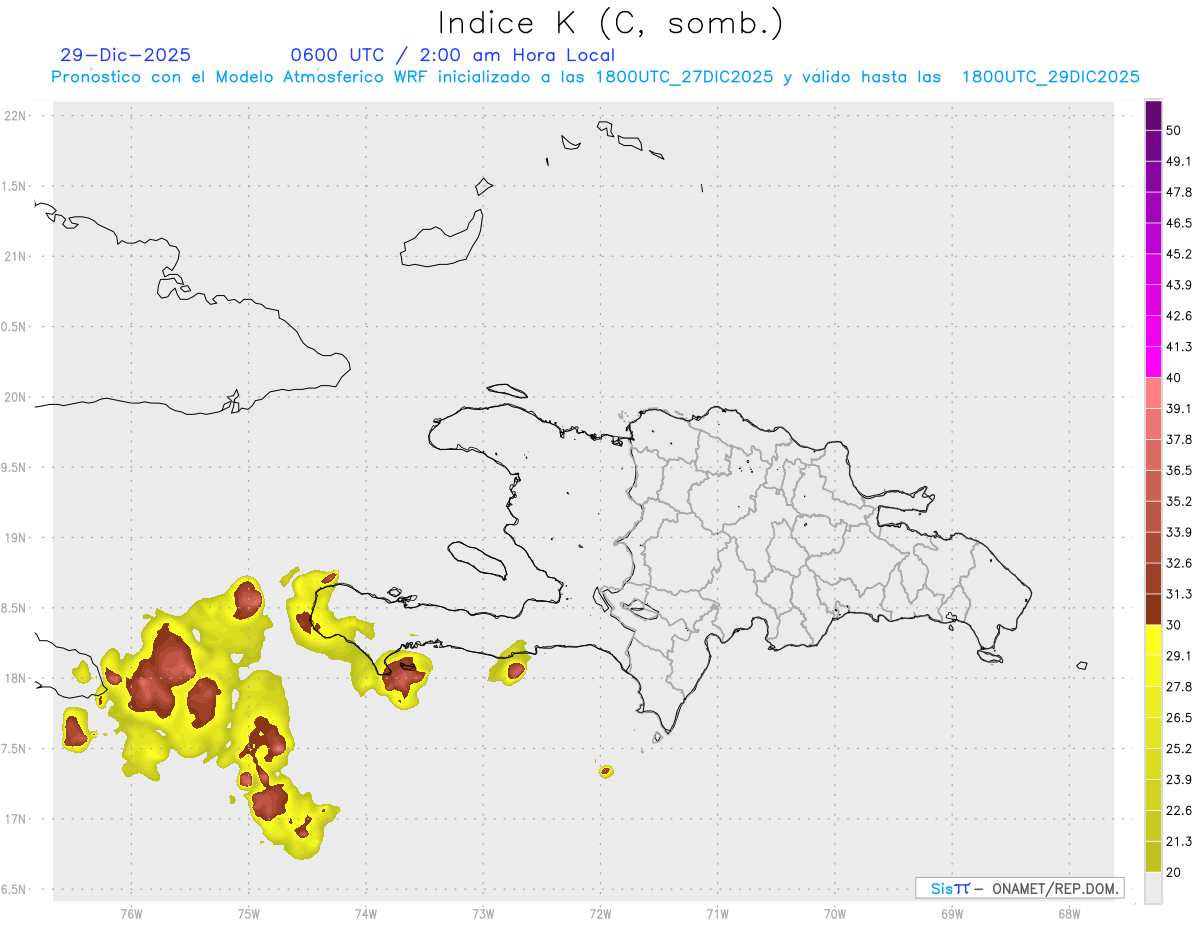The width and height of the screenshot is (1200, 927).
Task: Click the map title "Indice K (C, somb.)"
Action: (x=610, y=23)
